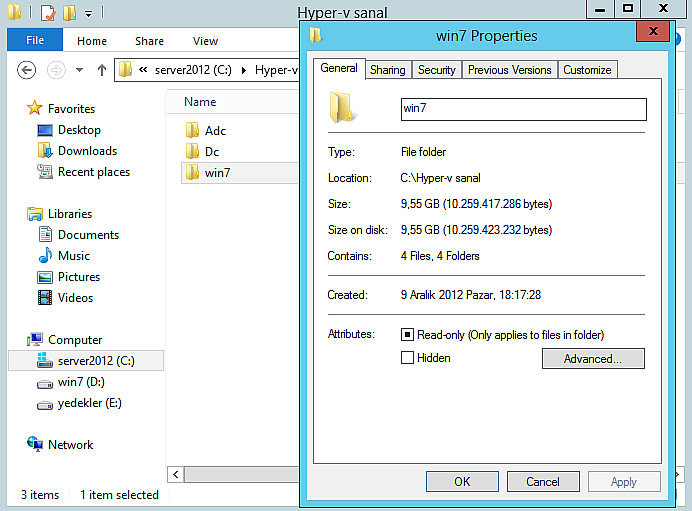Open the Advanced... attributes dialog
This screenshot has width=692, height=511.
point(593,358)
